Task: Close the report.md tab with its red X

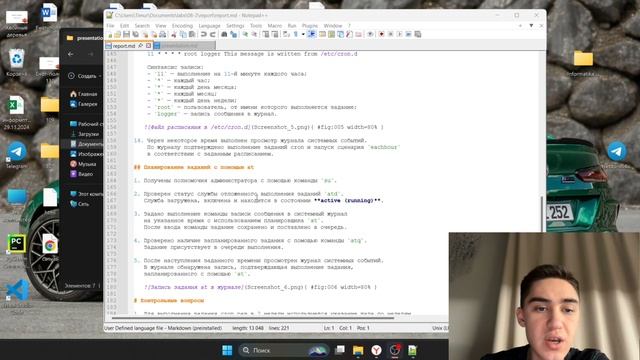Action: [x=148, y=46]
